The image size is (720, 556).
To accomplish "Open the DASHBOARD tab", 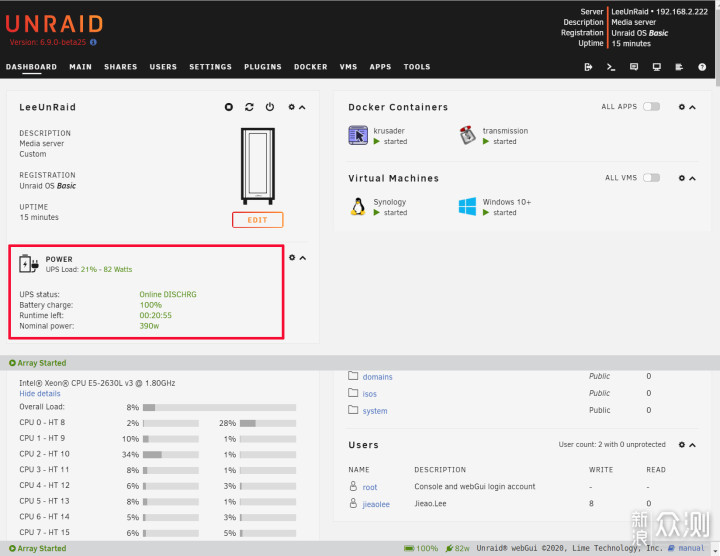I will [31, 67].
